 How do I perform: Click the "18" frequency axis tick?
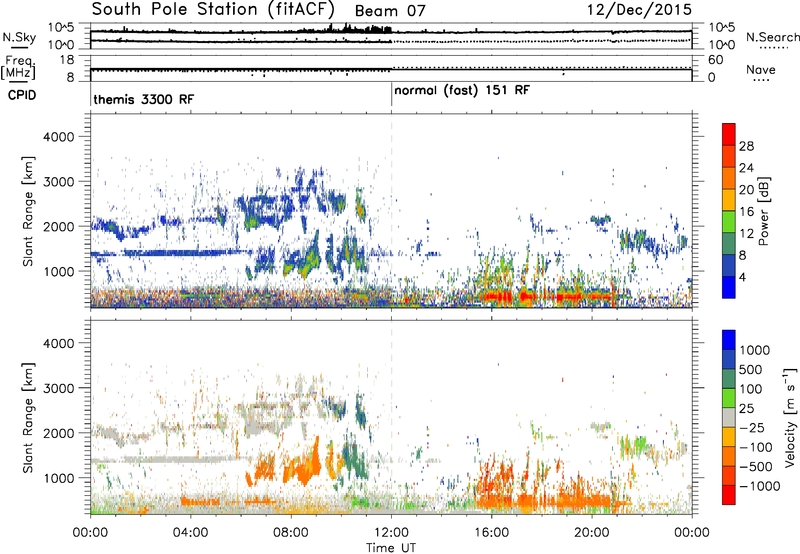pyautogui.click(x=66, y=60)
